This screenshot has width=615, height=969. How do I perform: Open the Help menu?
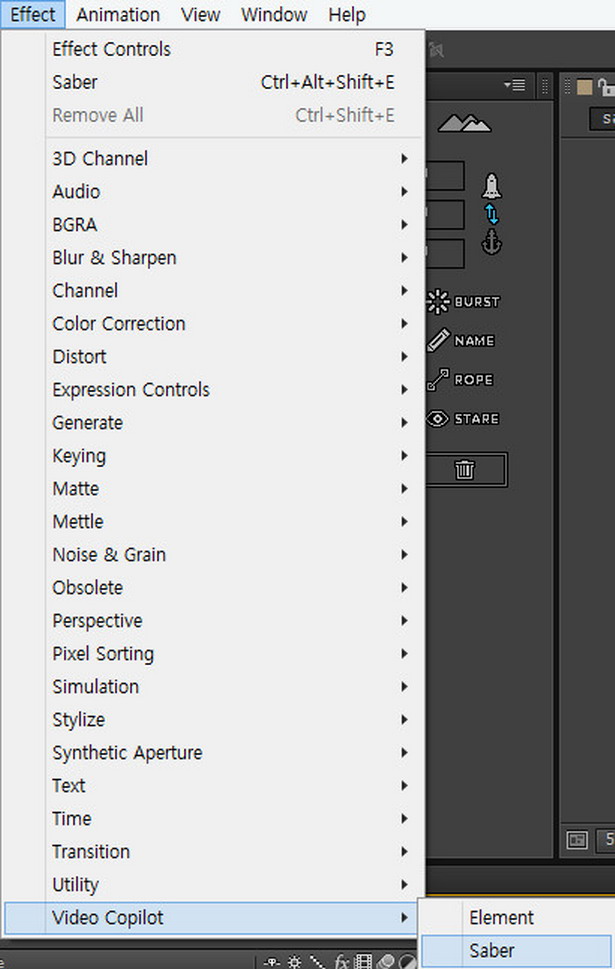point(347,14)
